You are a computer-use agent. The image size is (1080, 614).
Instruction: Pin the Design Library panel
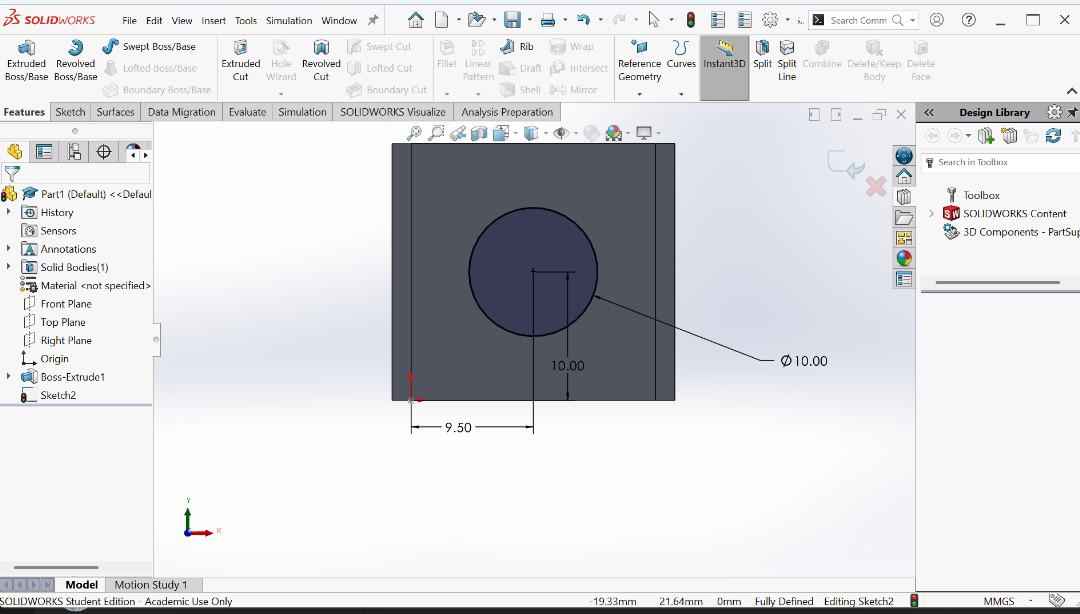coord(1073,112)
